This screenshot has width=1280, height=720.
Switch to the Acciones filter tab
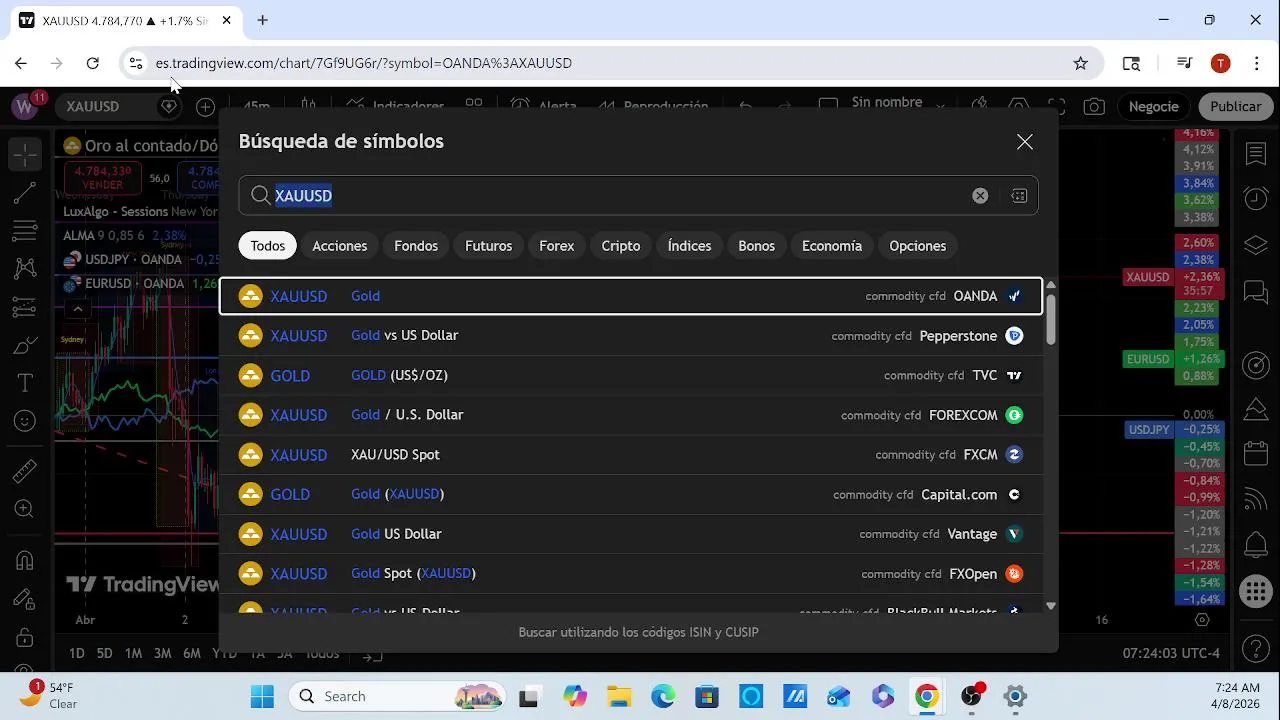340,246
